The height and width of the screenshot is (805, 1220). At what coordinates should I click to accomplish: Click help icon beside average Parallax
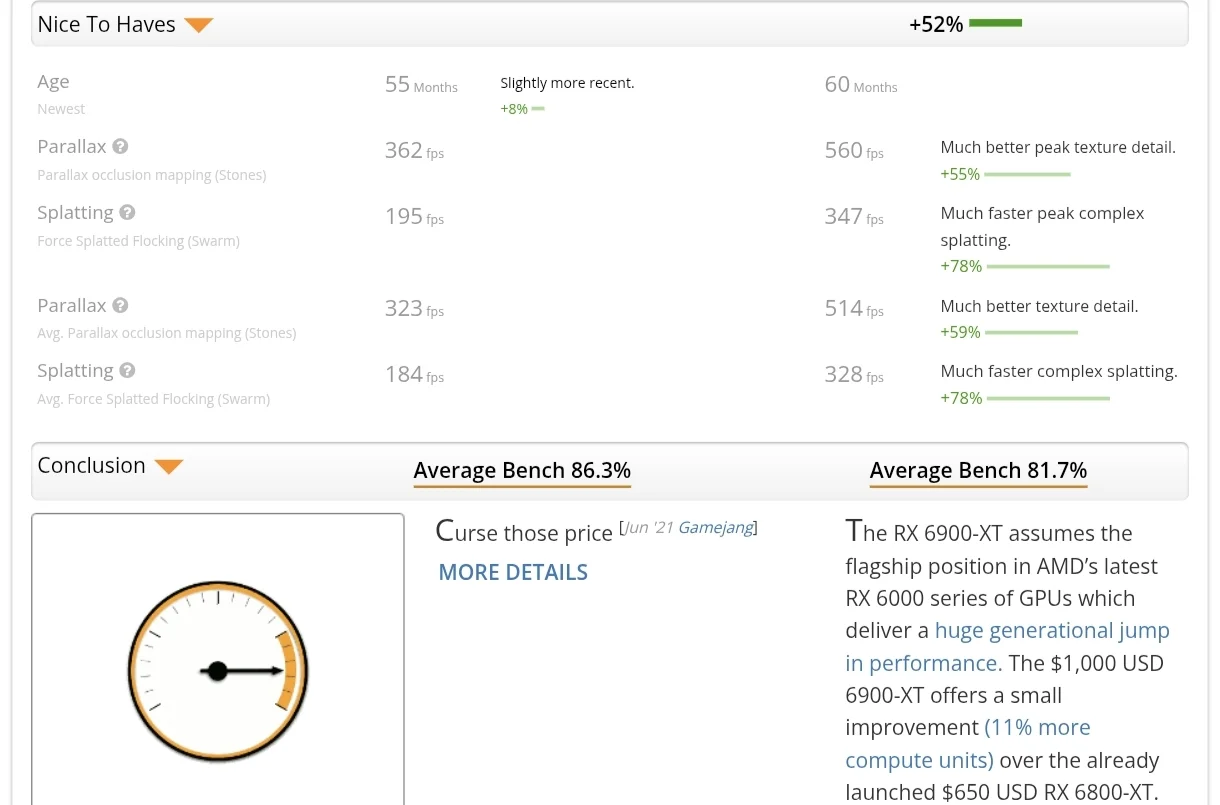120,306
